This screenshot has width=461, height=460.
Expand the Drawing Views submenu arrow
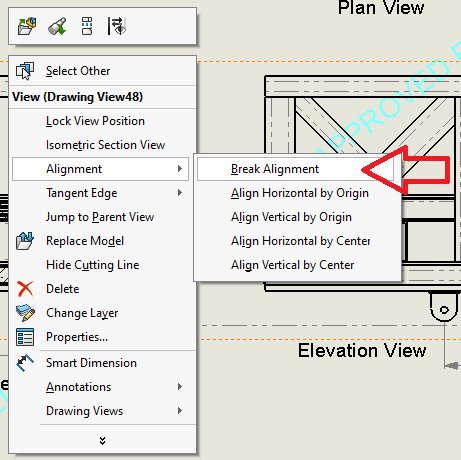[180, 411]
